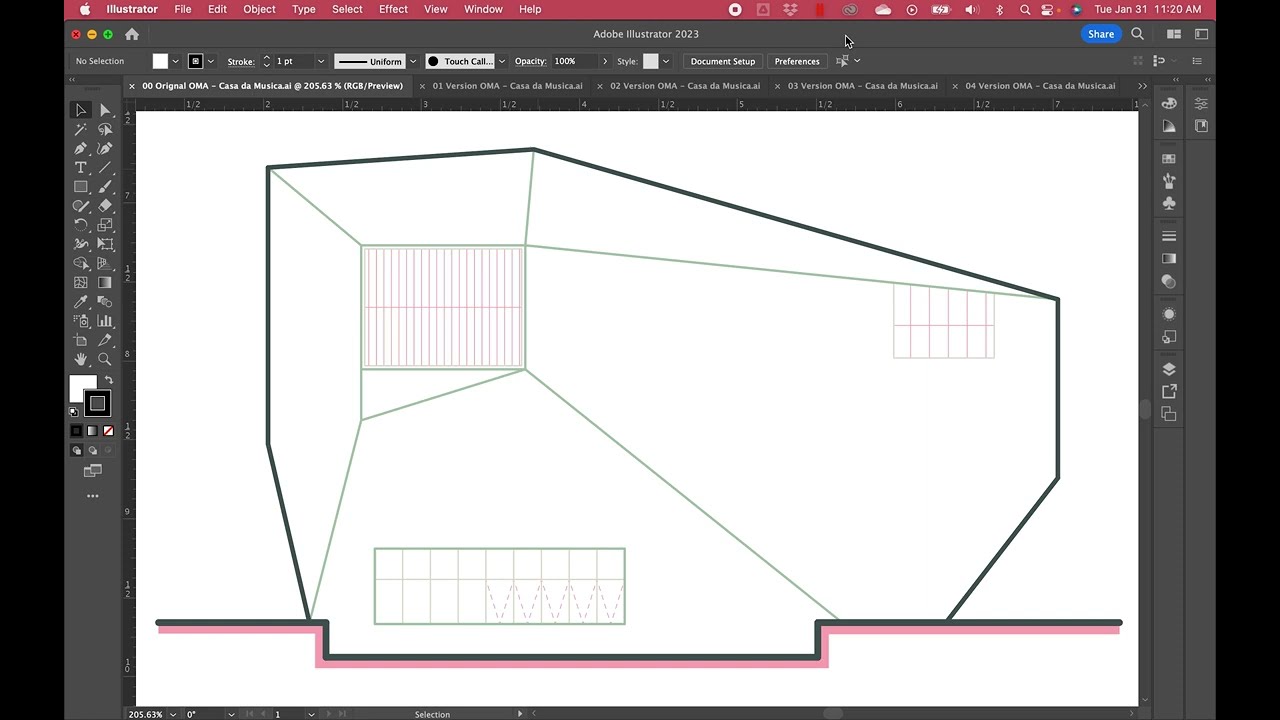Select the Line Segment tool

[x=105, y=167]
